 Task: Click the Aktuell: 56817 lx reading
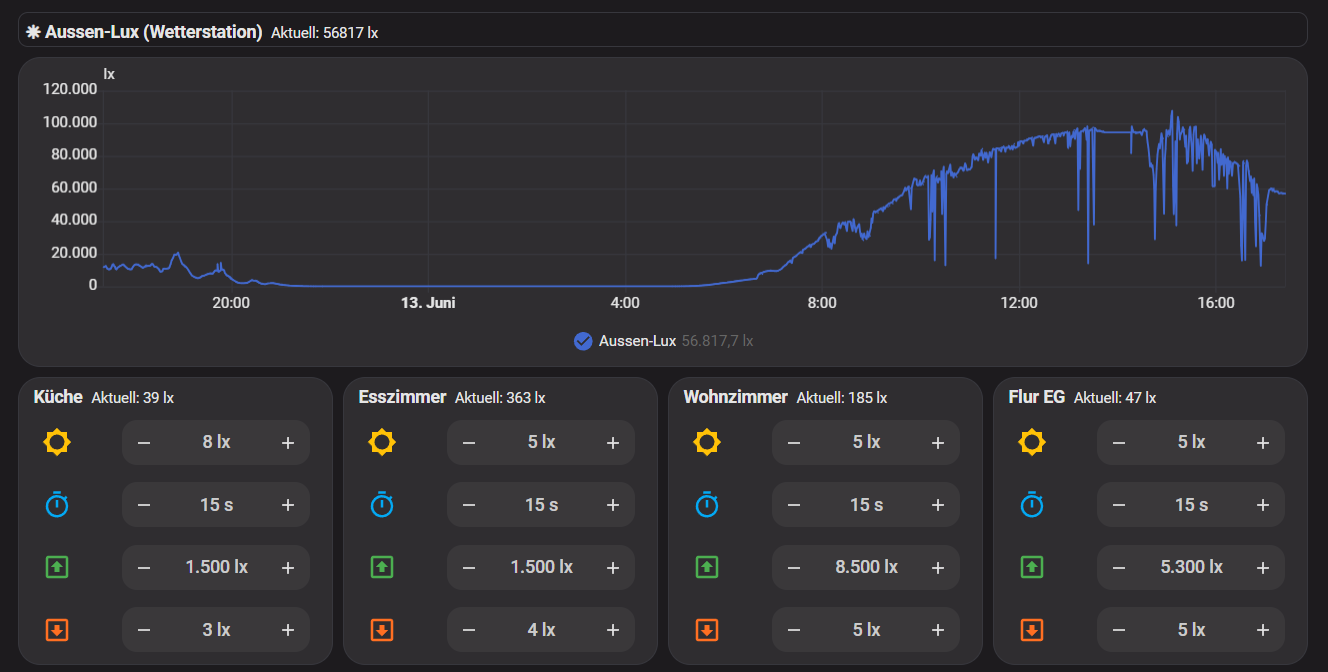[x=325, y=33]
